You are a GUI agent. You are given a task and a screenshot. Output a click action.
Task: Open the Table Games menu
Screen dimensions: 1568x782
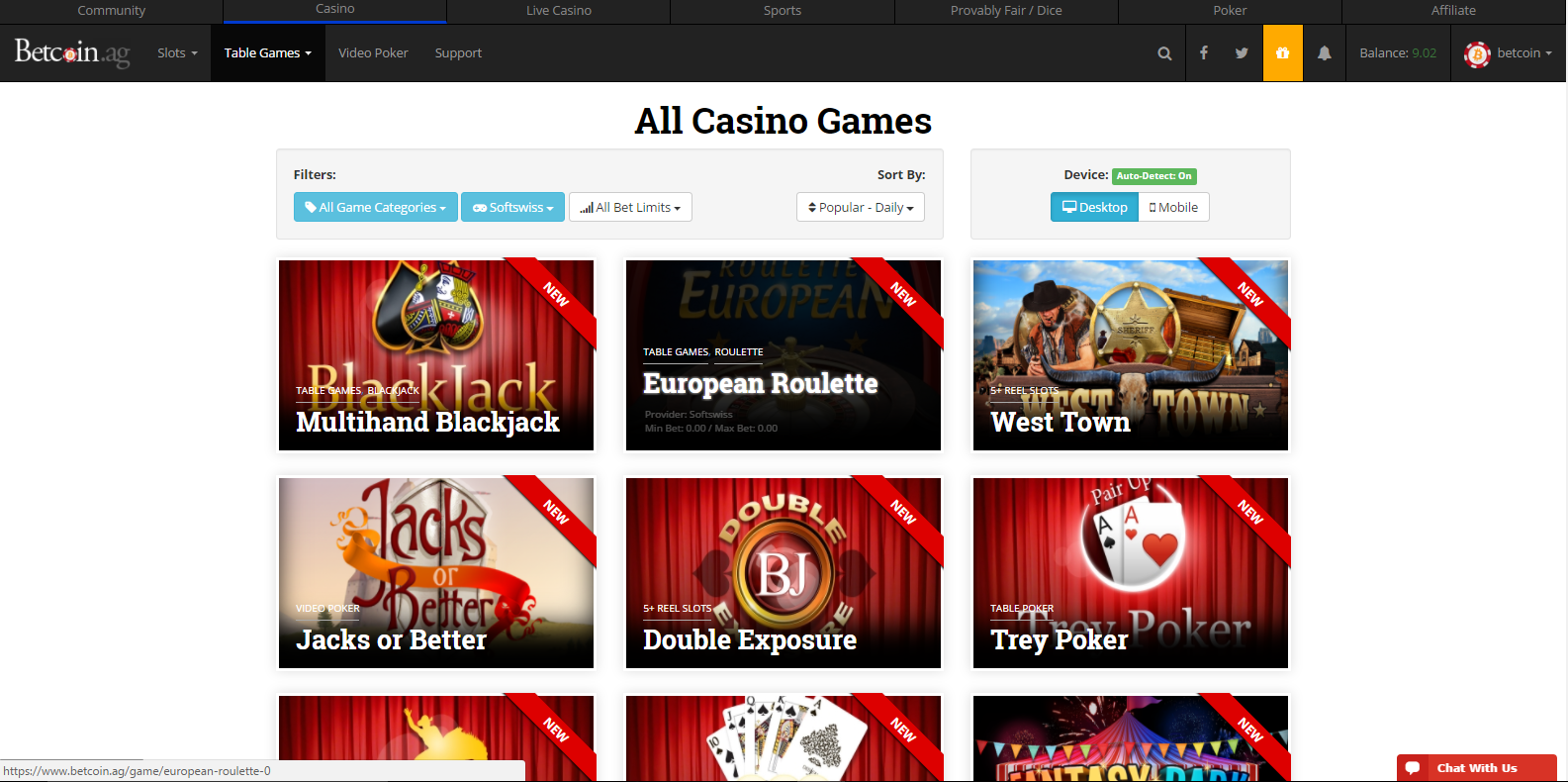pos(268,53)
